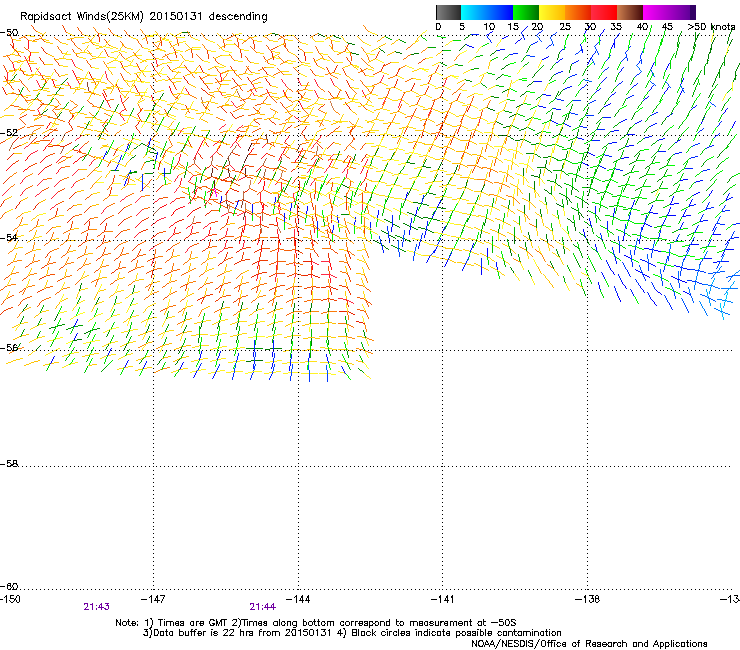
Task: Click the longitude label -138
Action: [x=588, y=599]
